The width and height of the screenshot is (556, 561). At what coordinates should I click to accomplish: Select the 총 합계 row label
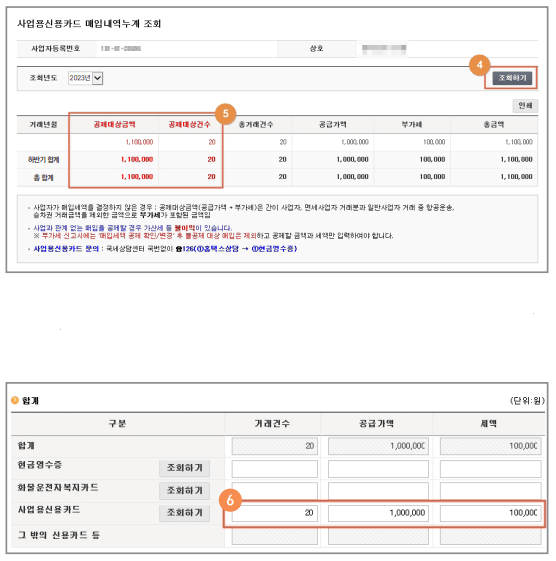43,177
